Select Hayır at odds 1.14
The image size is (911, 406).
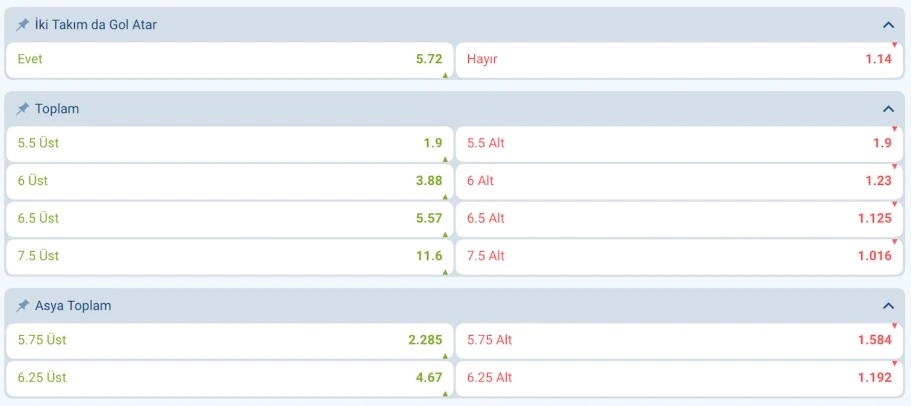coord(679,60)
